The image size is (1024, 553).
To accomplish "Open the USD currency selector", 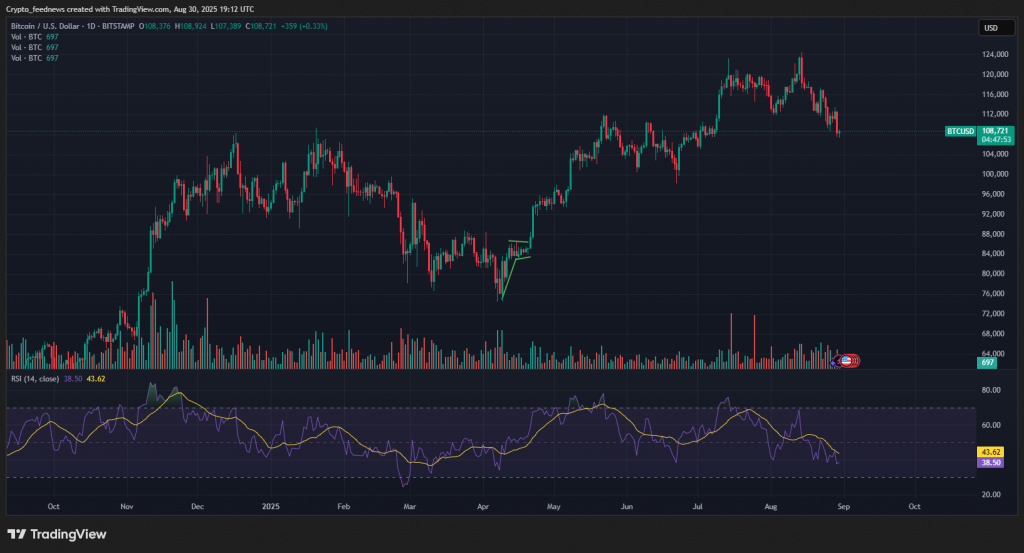I will click(989, 28).
